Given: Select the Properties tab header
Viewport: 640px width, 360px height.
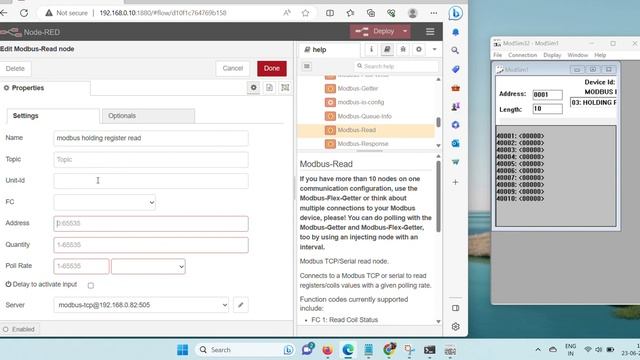Looking at the screenshot, I should point(45,88).
